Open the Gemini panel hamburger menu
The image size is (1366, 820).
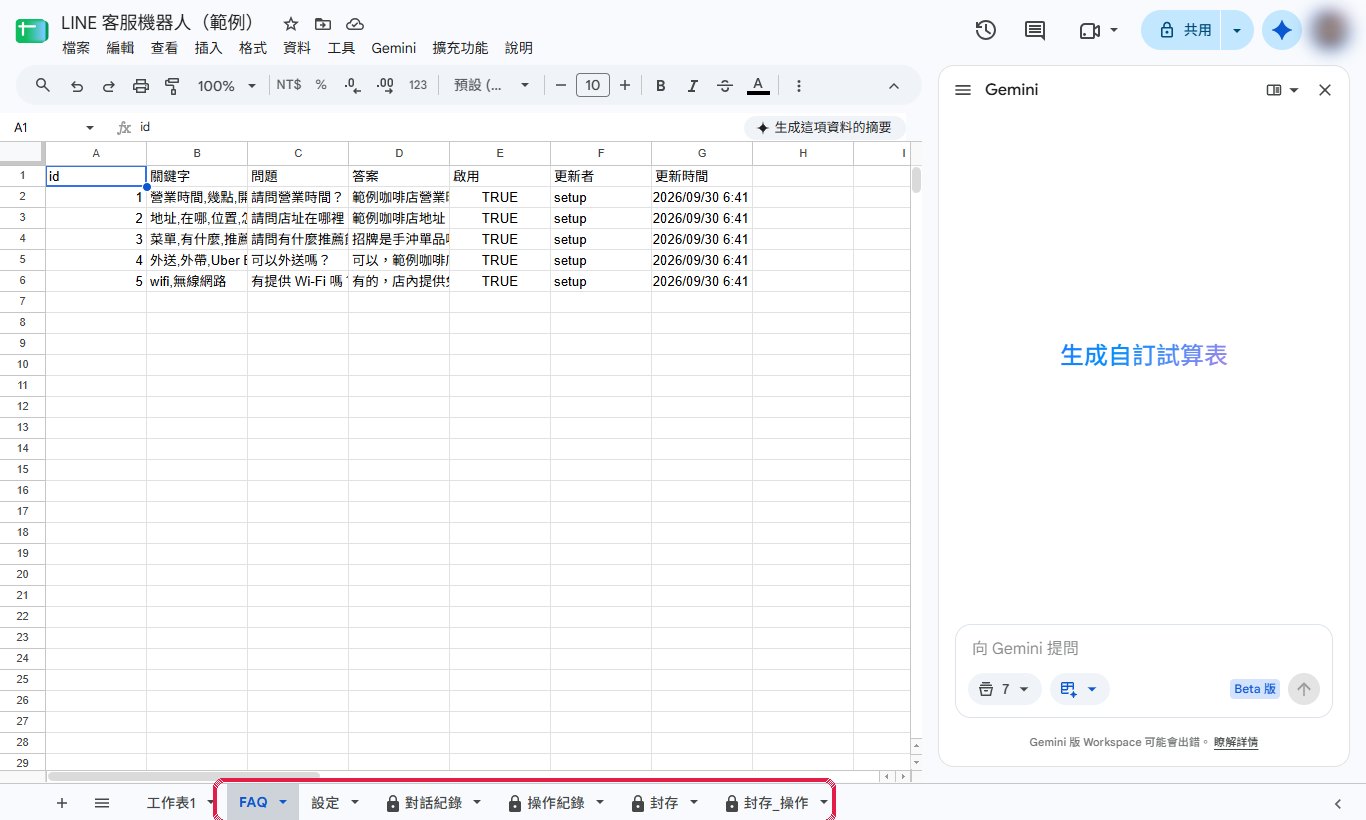(963, 90)
